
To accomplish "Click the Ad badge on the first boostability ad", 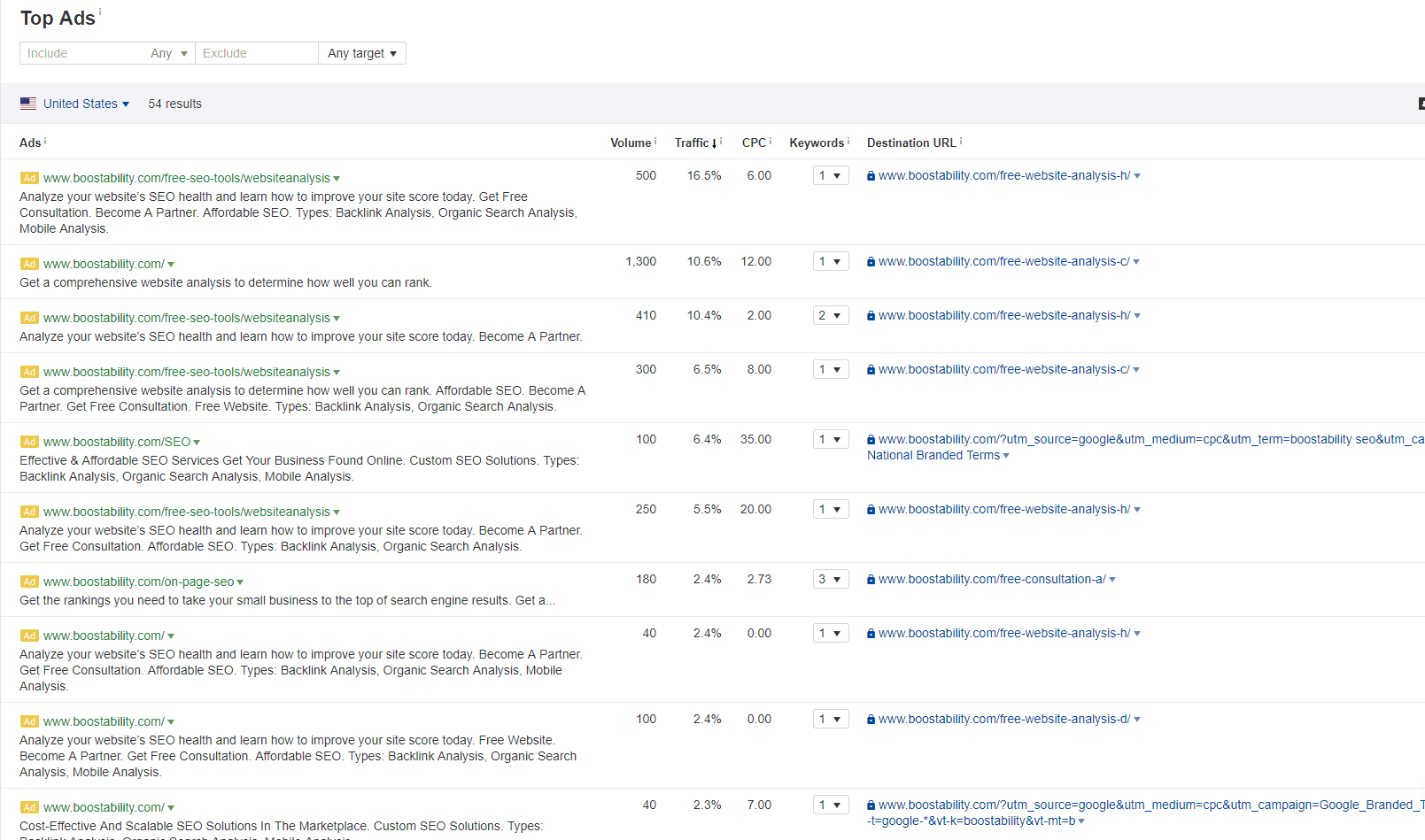I will [29, 178].
